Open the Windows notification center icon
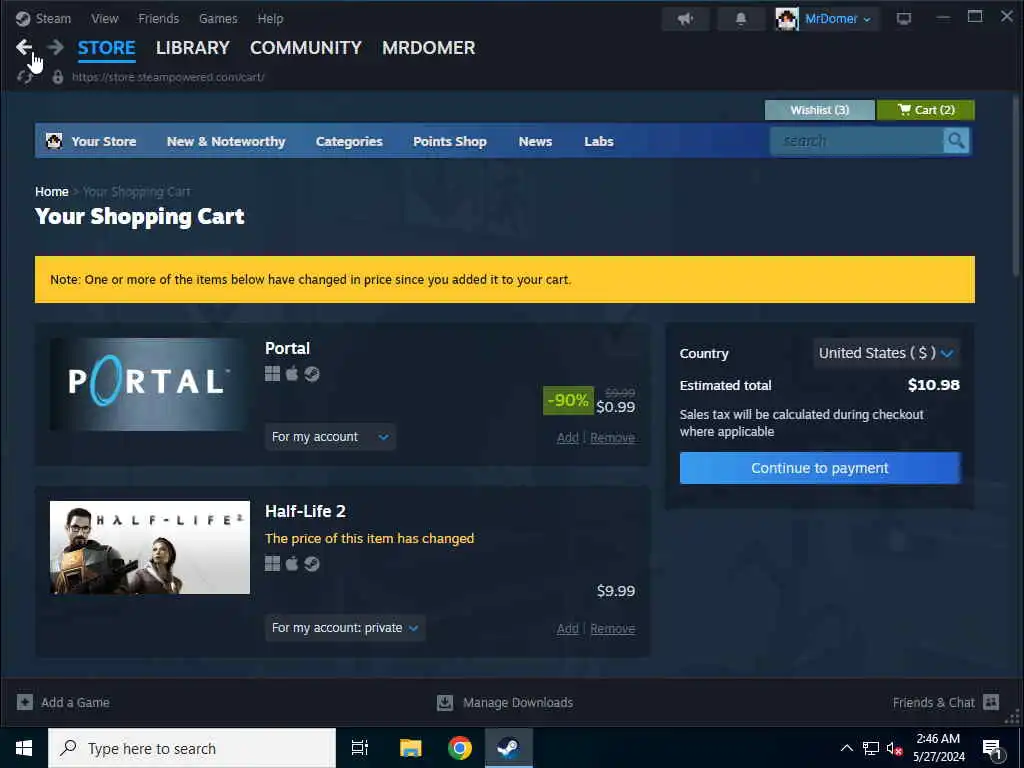The width and height of the screenshot is (1024, 768). 992,749
